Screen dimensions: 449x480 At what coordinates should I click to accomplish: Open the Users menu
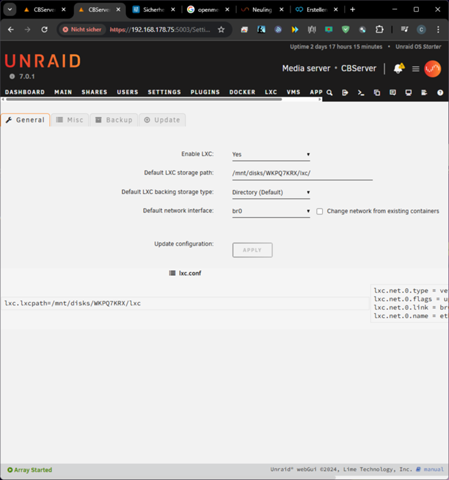[127, 92]
